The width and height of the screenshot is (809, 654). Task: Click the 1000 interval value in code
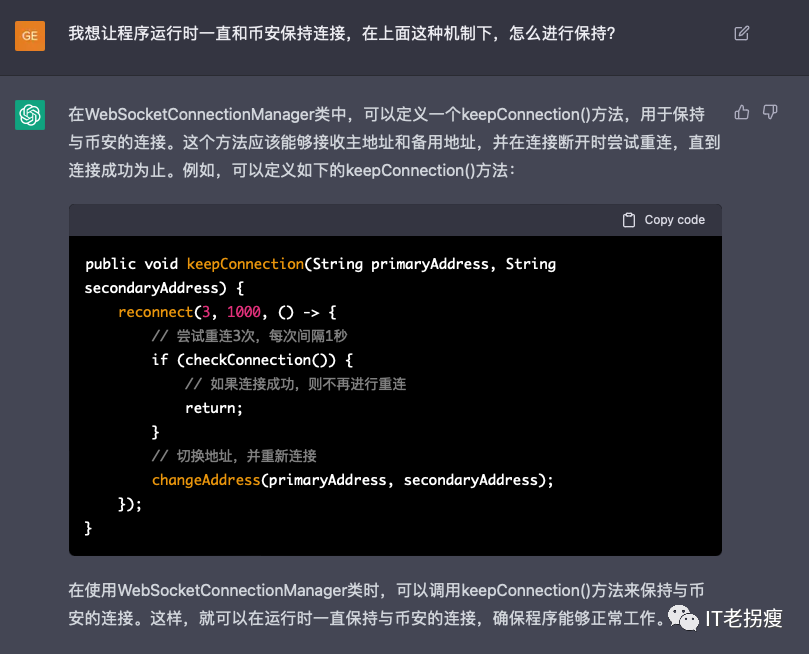244,312
